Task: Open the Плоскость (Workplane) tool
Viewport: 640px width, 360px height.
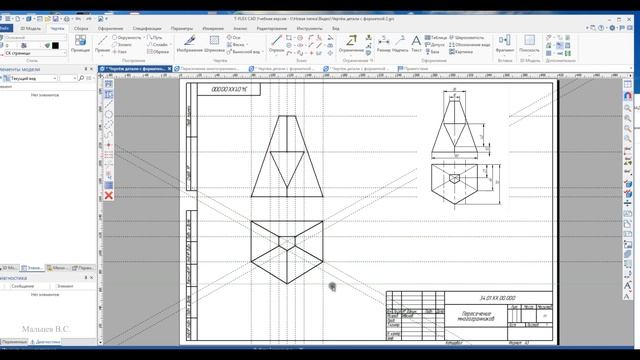Action: (x=529, y=44)
